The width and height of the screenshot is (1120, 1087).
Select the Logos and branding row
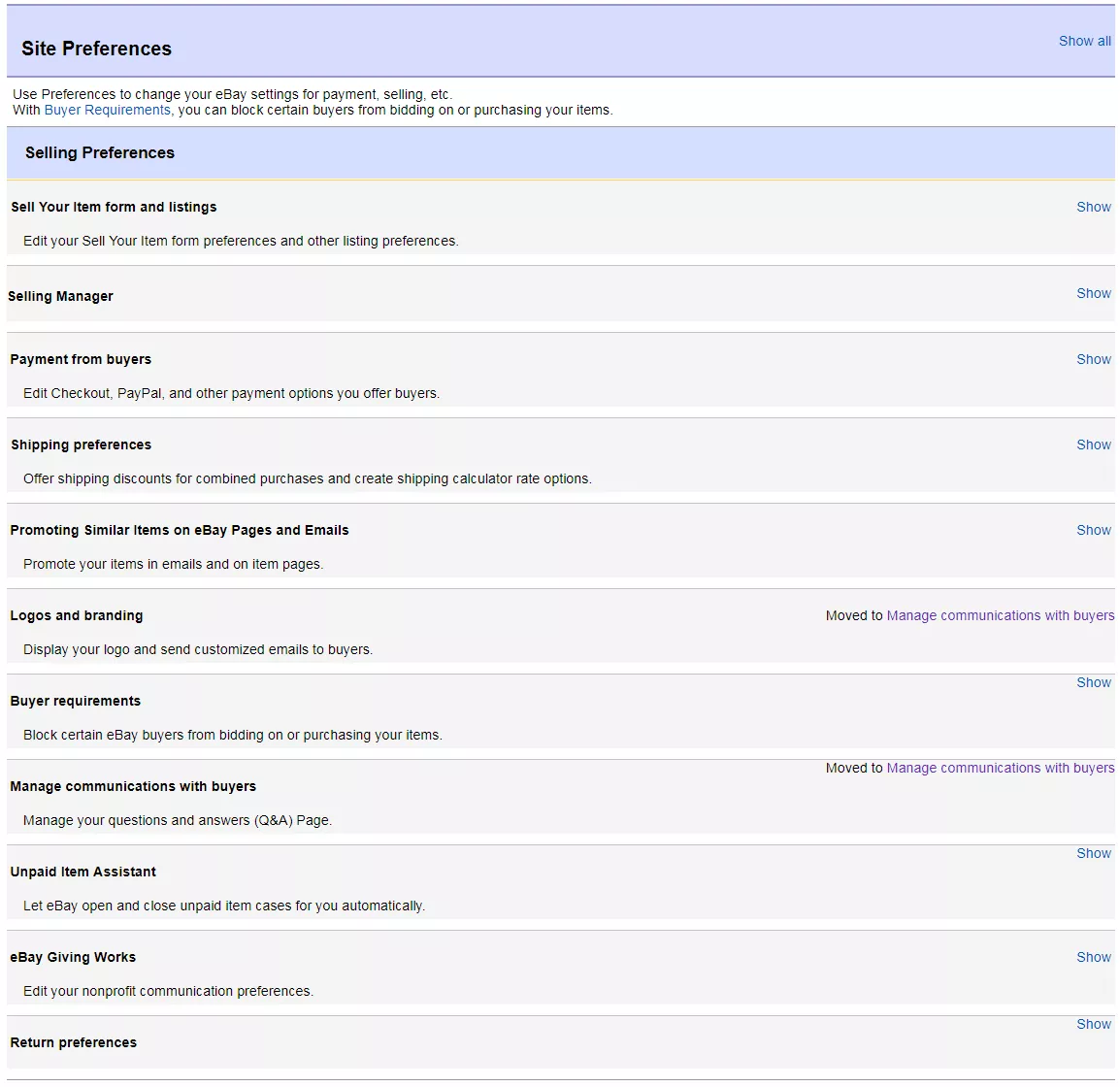click(x=76, y=614)
